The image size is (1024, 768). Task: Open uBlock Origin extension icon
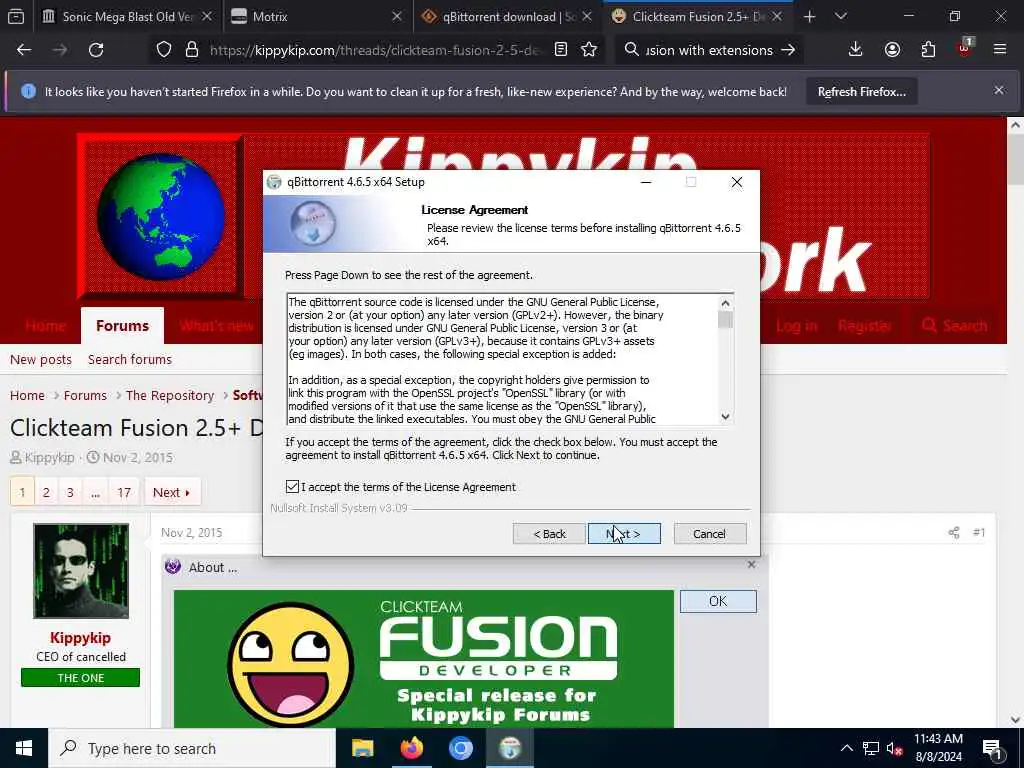click(965, 48)
